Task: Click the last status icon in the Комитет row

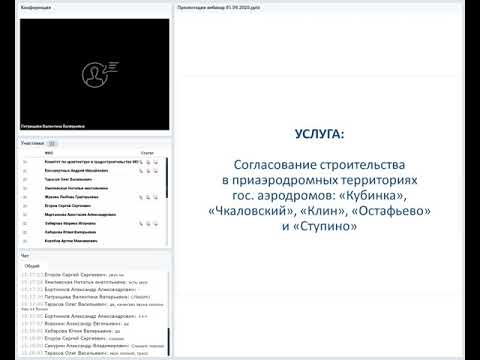Action: [x=156, y=162]
